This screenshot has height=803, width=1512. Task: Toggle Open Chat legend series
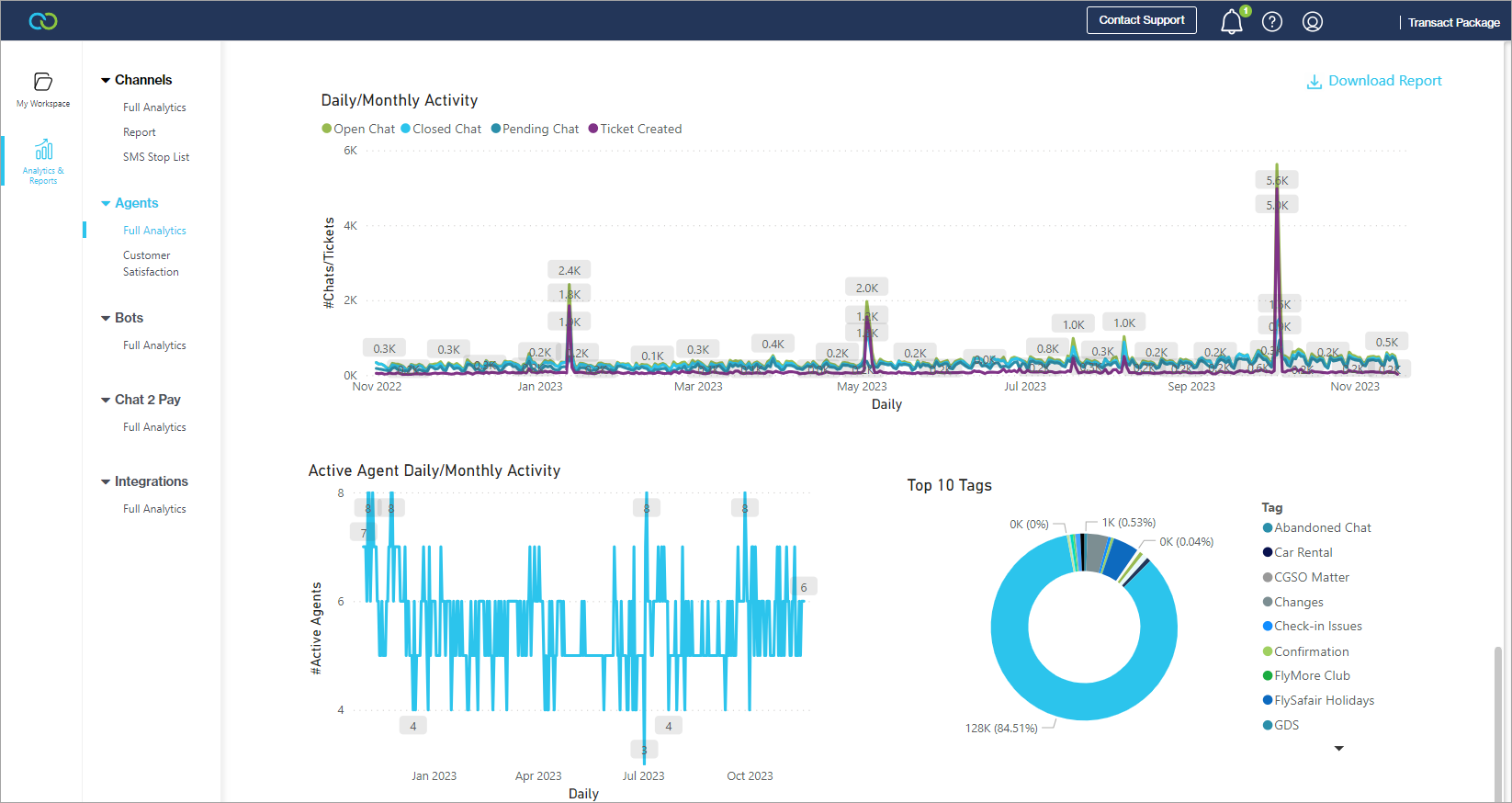[358, 129]
